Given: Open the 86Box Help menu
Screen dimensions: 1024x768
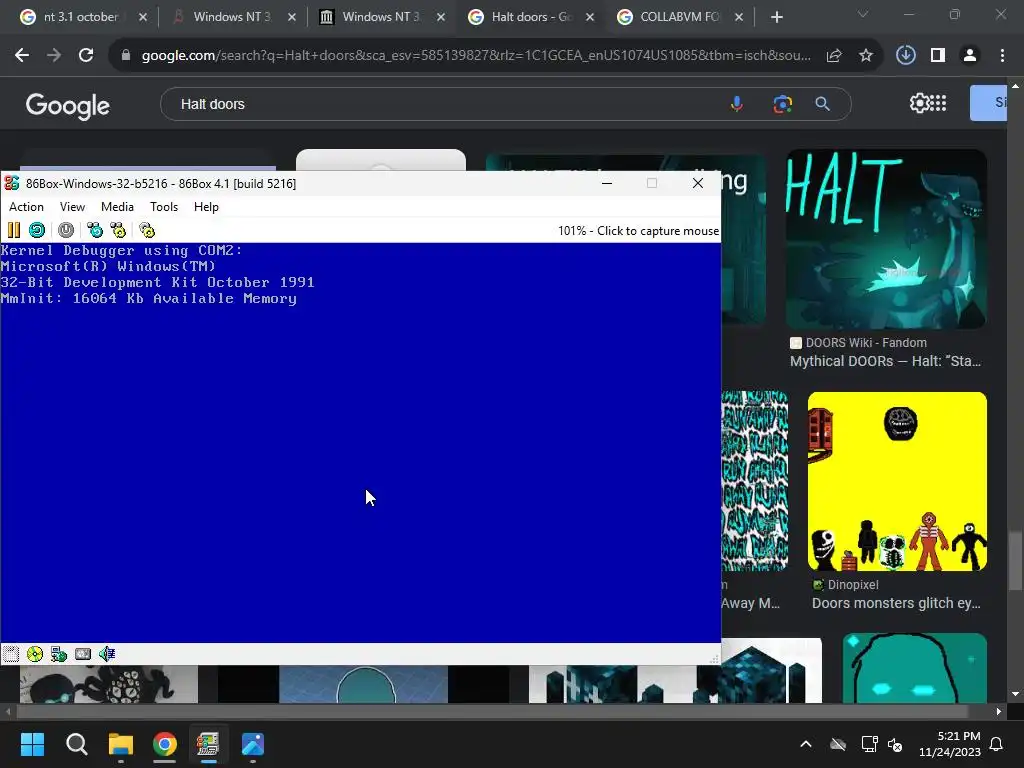Looking at the screenshot, I should [206, 207].
